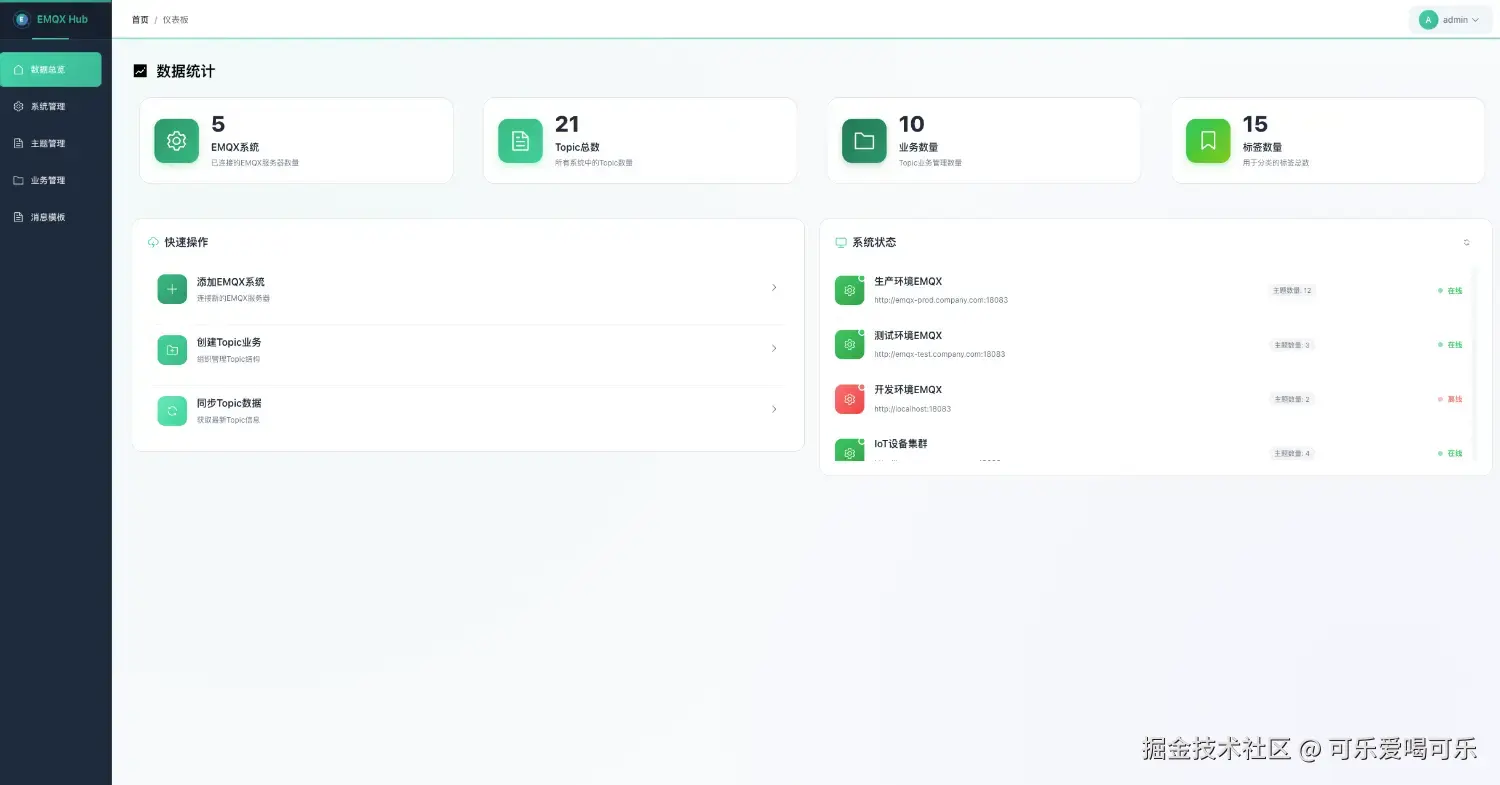The width and height of the screenshot is (1500, 785).
Task: Click the emqx-prod.company.com URL
Action: (941, 300)
